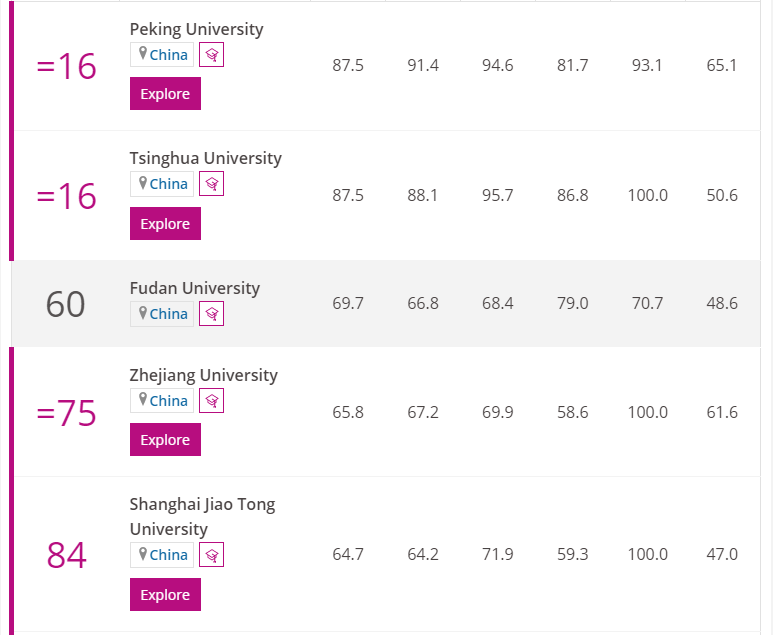Select the rank 60 Fudan University row
Image resolution: width=773 pixels, height=635 pixels.
(x=386, y=304)
